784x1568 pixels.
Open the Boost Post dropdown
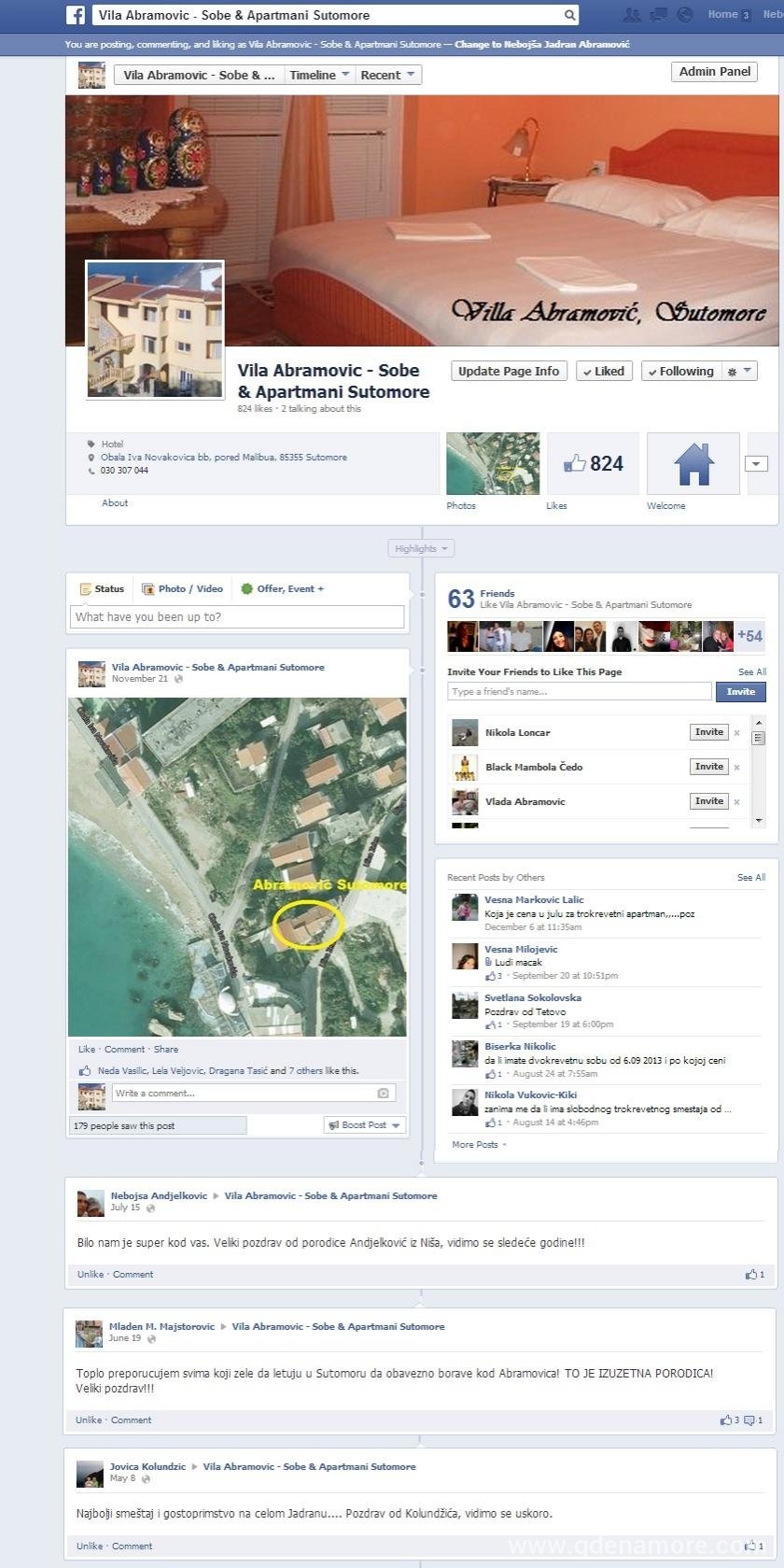coord(365,1125)
